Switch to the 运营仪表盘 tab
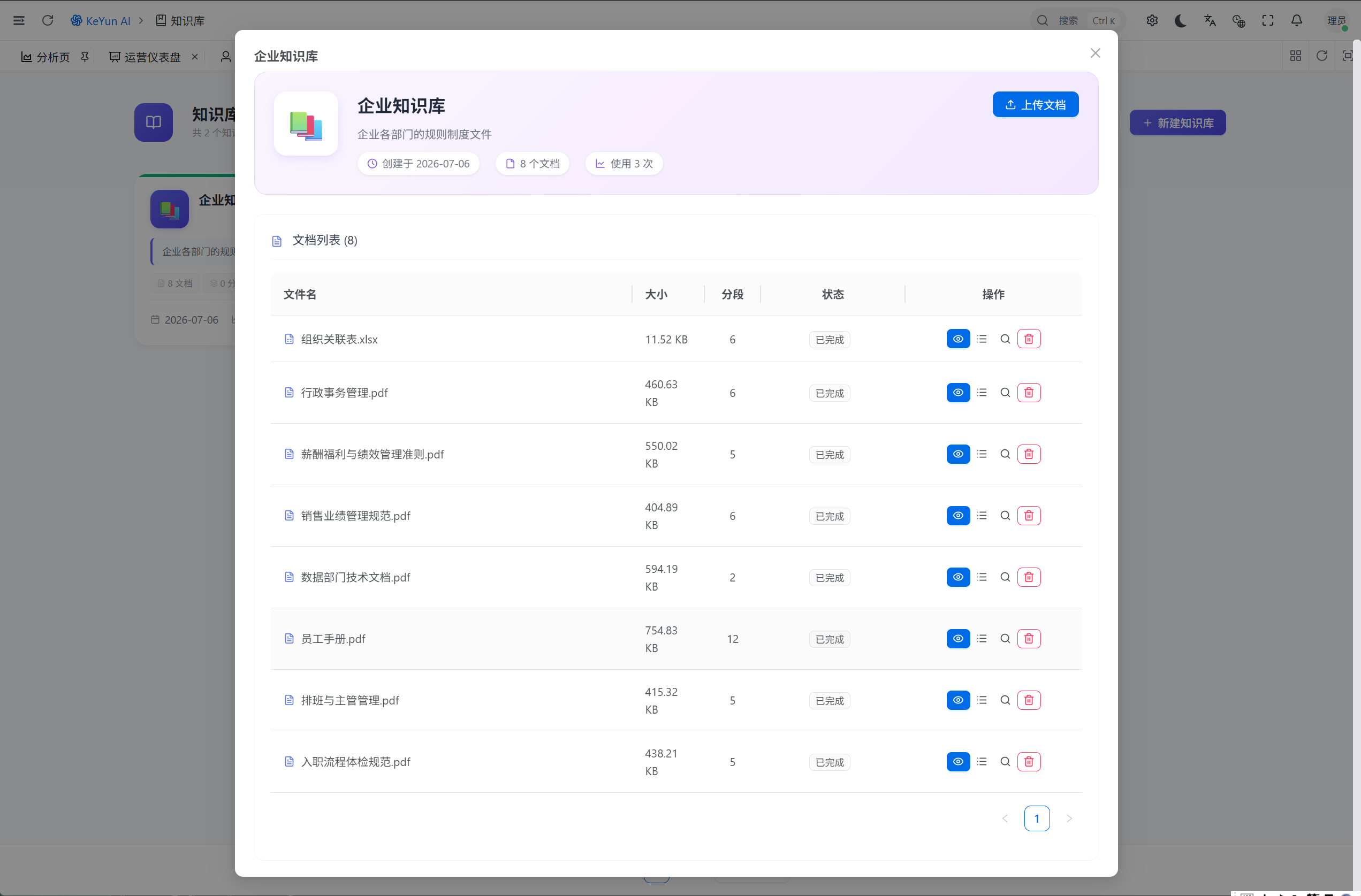 tap(145, 57)
